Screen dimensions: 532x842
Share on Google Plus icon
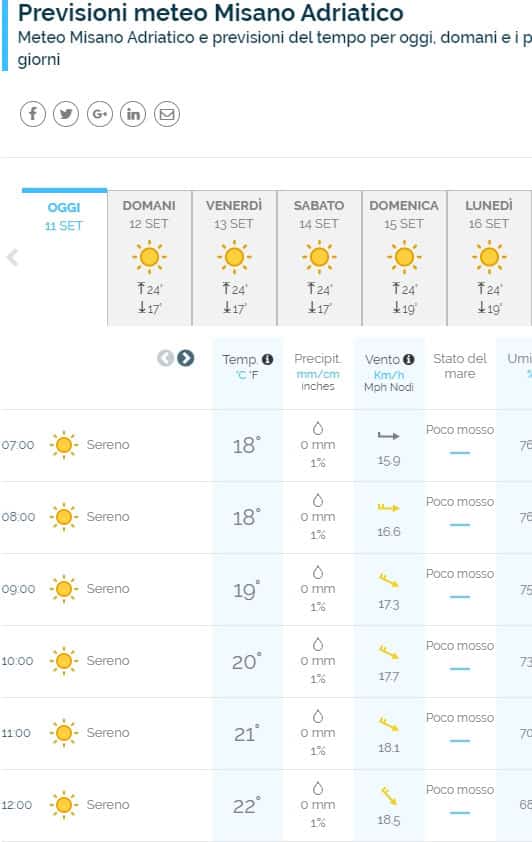point(100,114)
